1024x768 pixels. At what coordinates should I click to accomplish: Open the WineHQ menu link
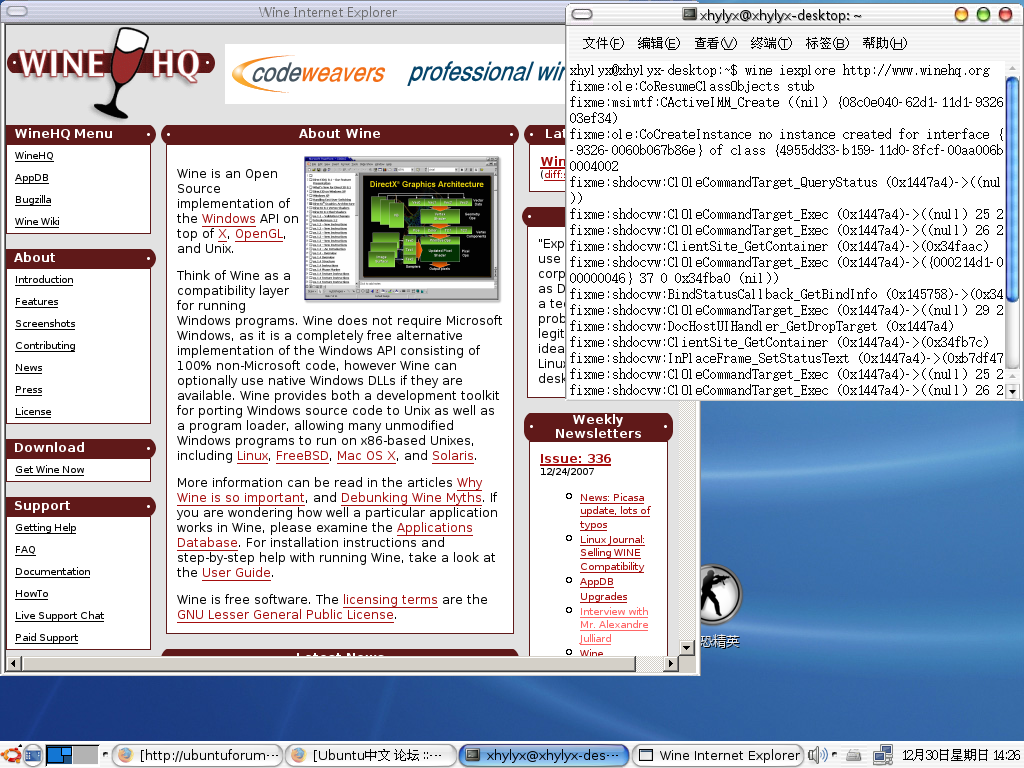34,155
